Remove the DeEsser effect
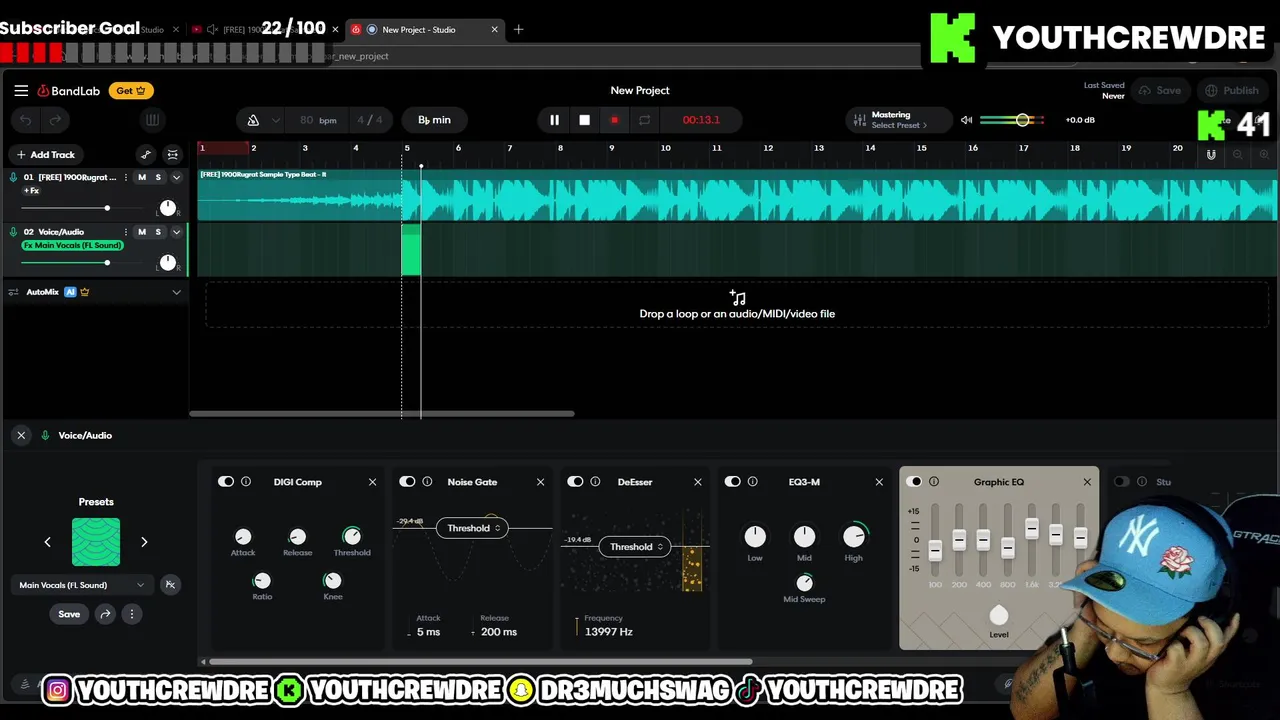Image resolution: width=1280 pixels, height=720 pixels. (698, 482)
